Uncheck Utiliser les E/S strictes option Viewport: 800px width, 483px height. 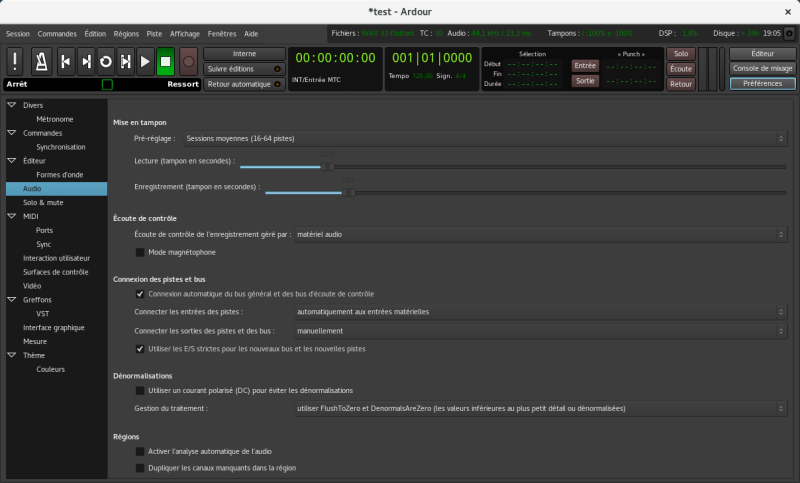pyautogui.click(x=140, y=349)
